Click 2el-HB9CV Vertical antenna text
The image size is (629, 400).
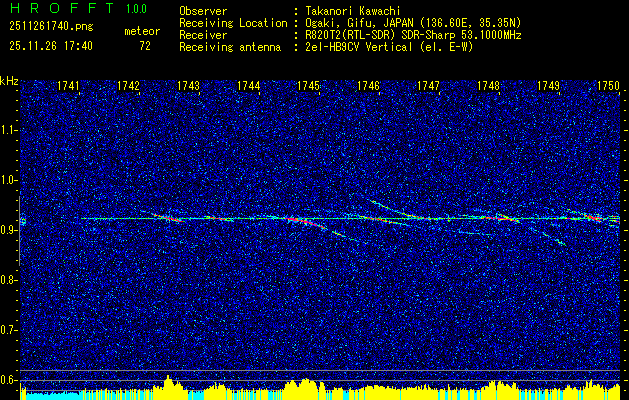coord(389,47)
